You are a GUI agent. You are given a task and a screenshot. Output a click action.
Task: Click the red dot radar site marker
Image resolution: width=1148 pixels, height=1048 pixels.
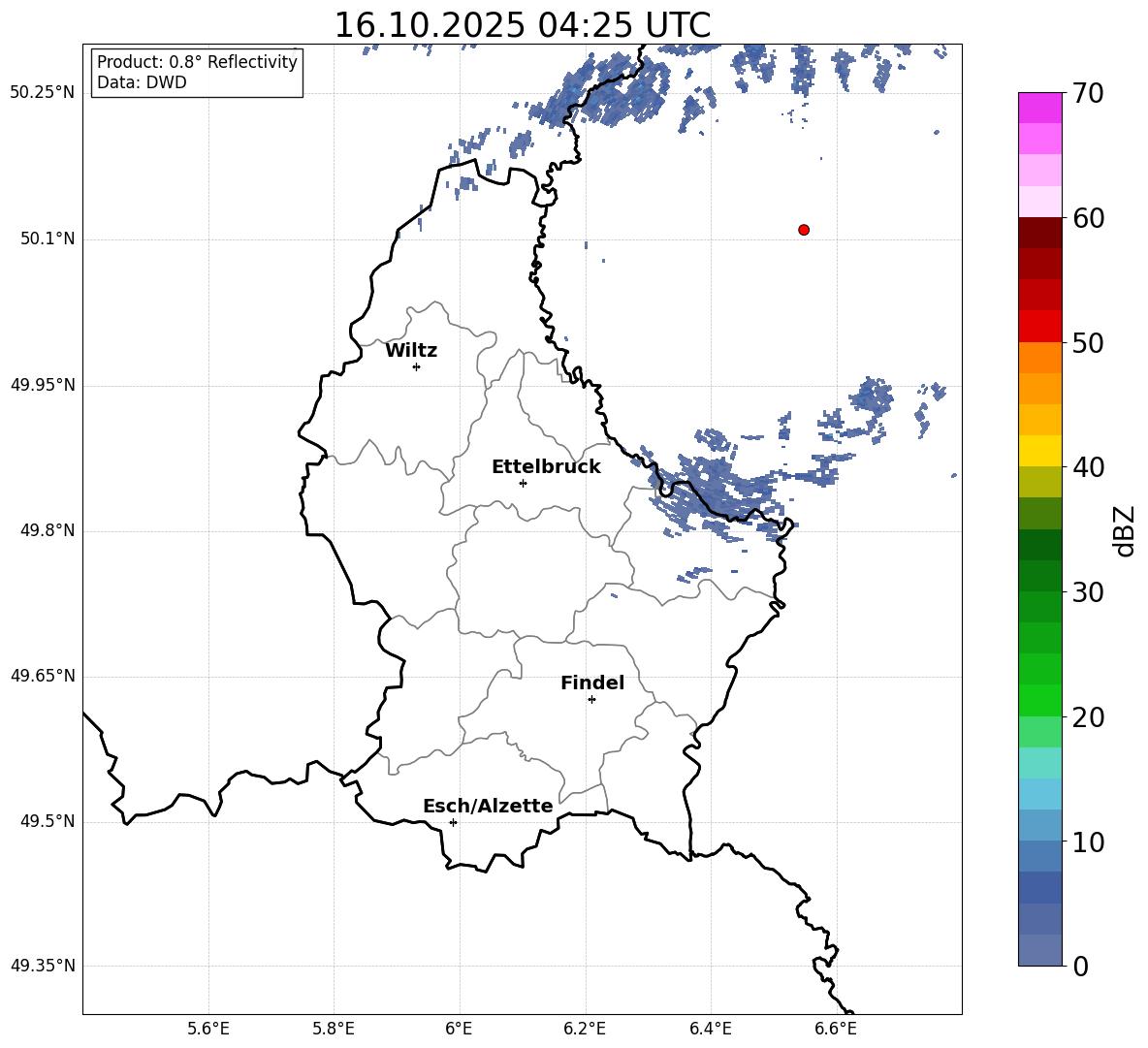click(804, 230)
